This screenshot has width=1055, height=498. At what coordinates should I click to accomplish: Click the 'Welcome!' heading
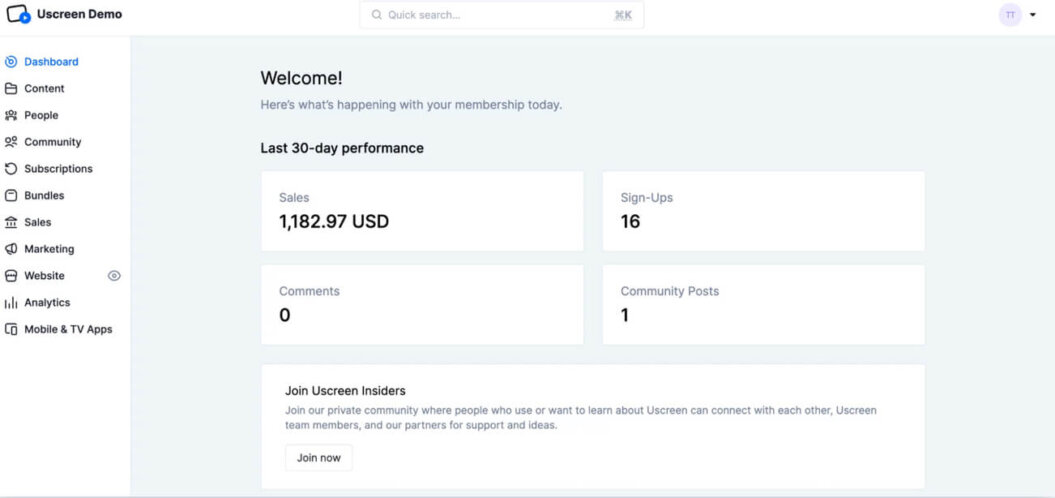tap(301, 78)
